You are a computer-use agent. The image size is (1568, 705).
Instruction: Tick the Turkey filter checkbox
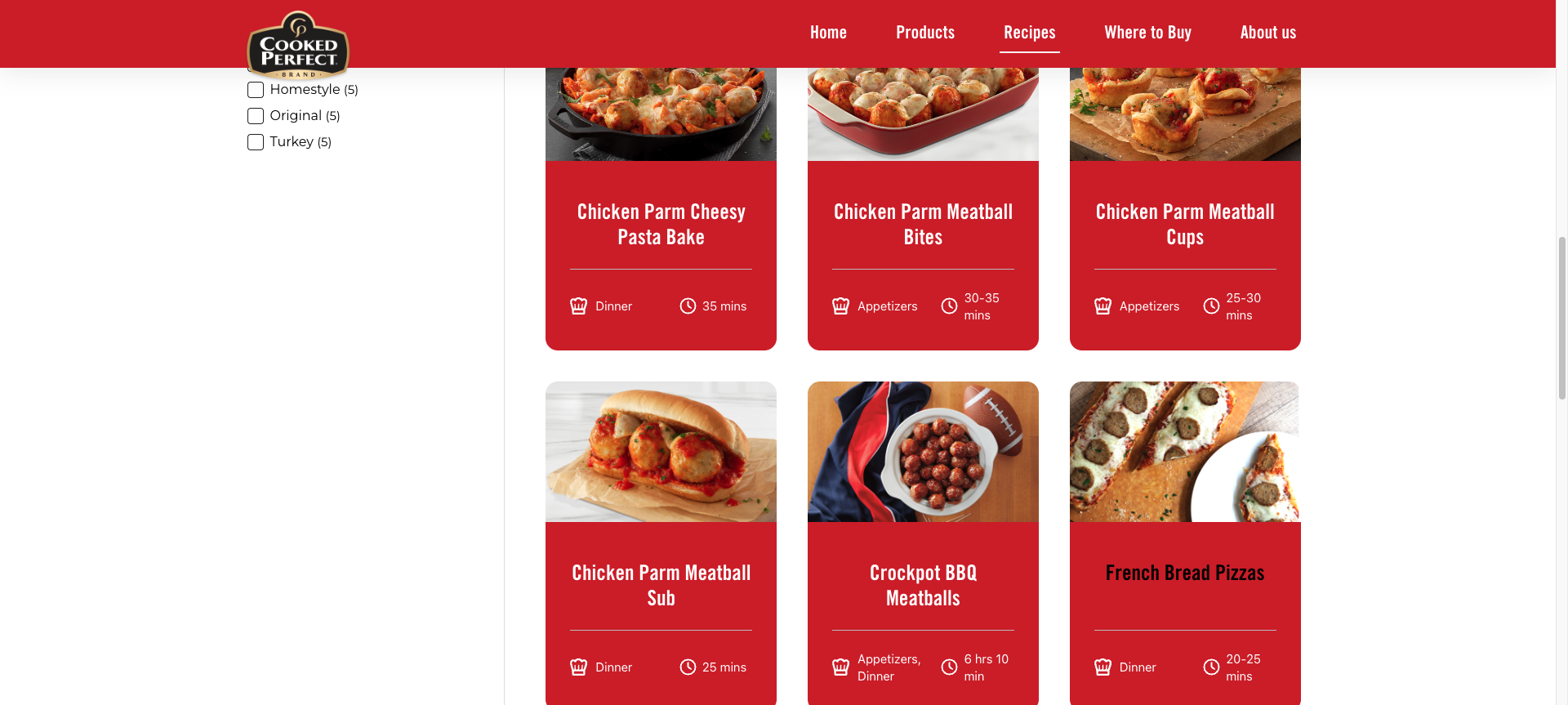[256, 142]
